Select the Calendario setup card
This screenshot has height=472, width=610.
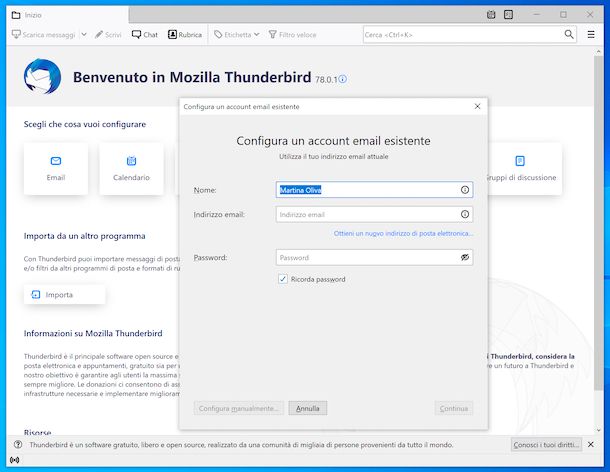pyautogui.click(x=131, y=168)
